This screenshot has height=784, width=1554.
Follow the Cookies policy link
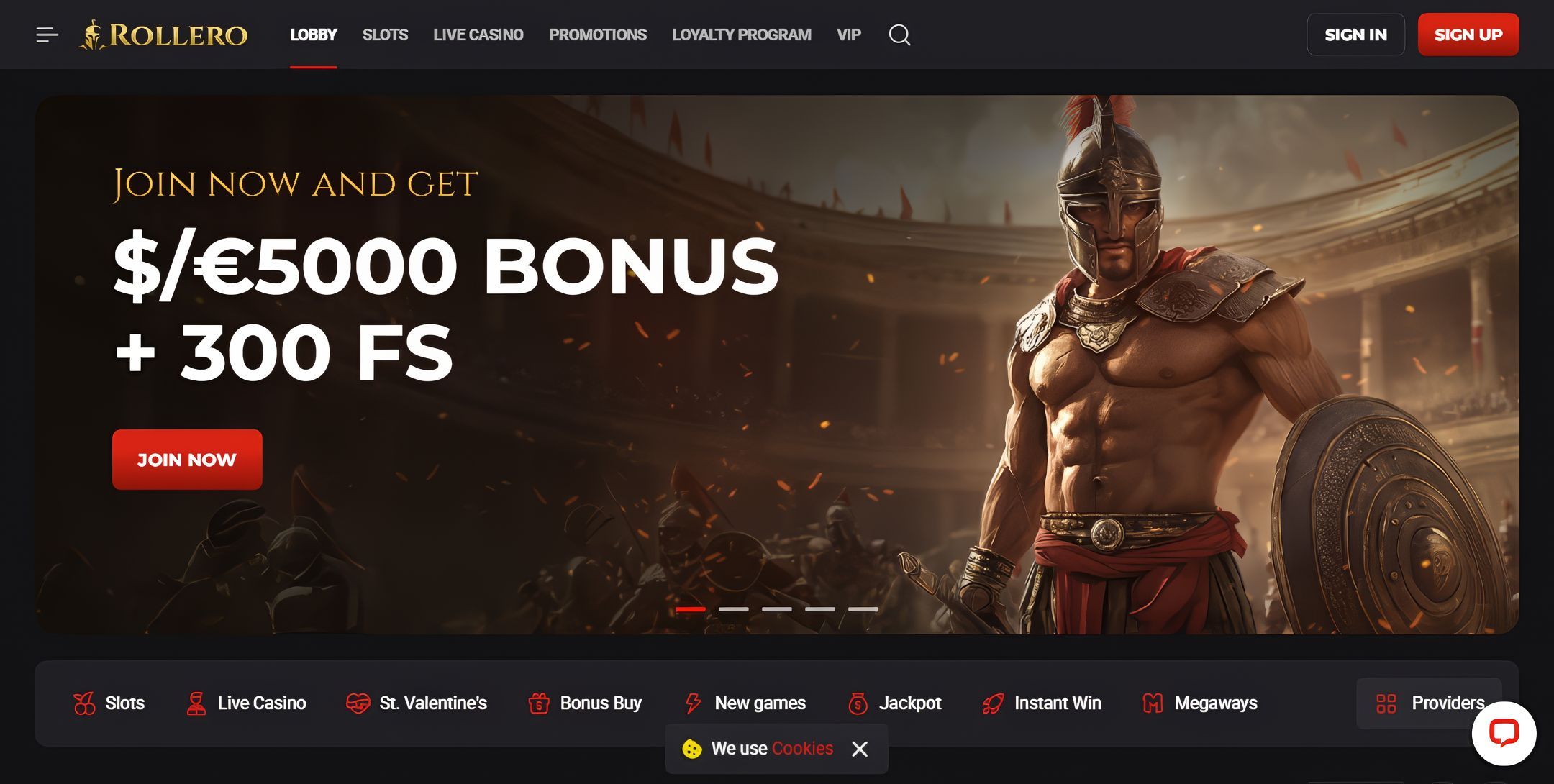(x=802, y=749)
